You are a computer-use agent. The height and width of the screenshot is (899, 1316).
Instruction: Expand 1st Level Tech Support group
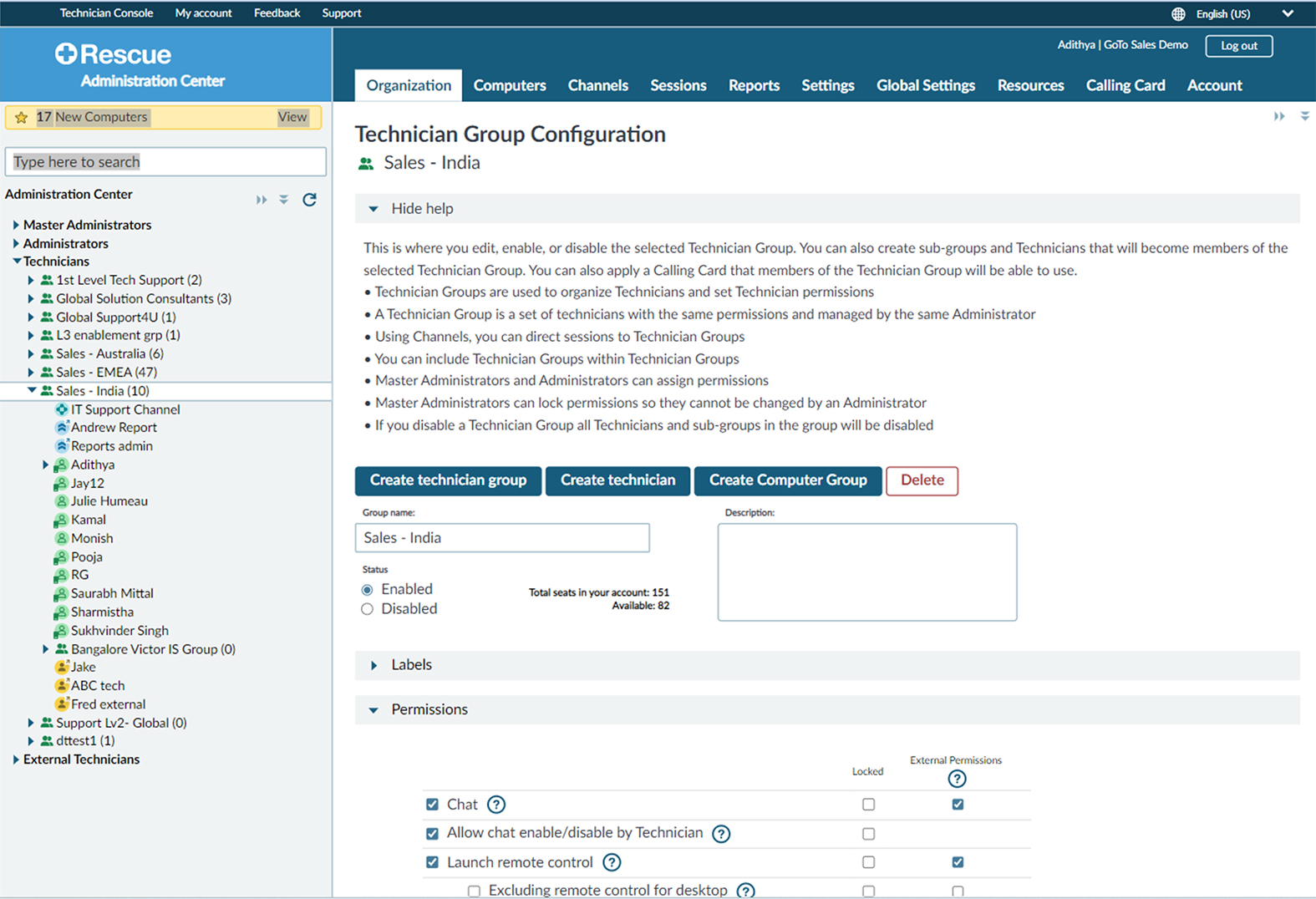[x=31, y=280]
